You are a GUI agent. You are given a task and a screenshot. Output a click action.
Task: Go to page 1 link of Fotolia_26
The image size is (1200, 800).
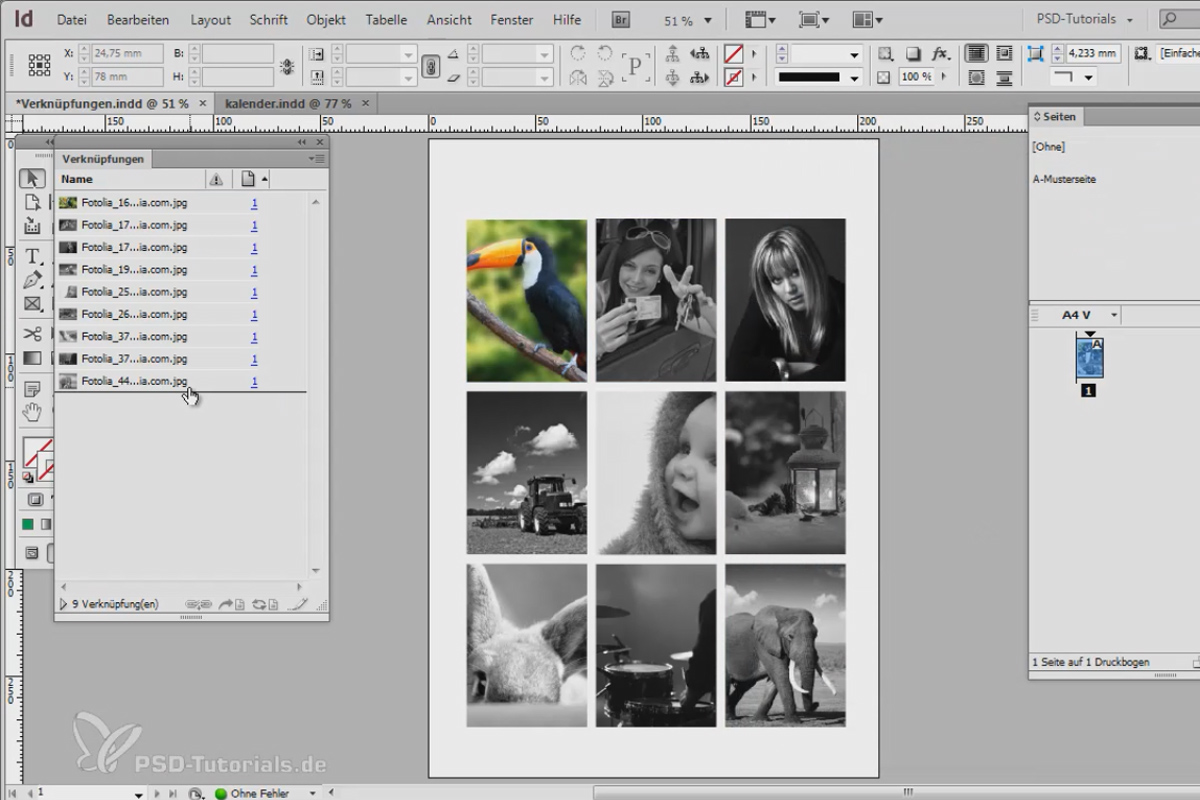click(254, 315)
